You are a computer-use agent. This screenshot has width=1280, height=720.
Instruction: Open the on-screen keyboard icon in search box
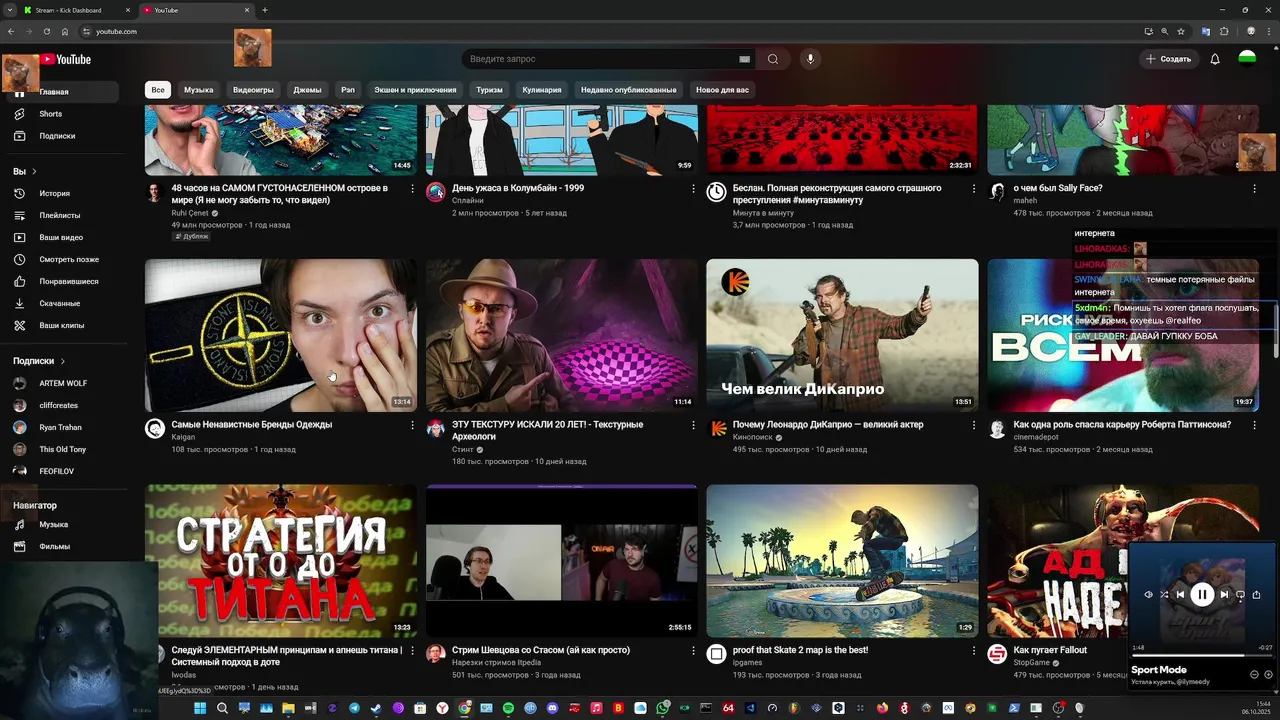click(x=744, y=59)
